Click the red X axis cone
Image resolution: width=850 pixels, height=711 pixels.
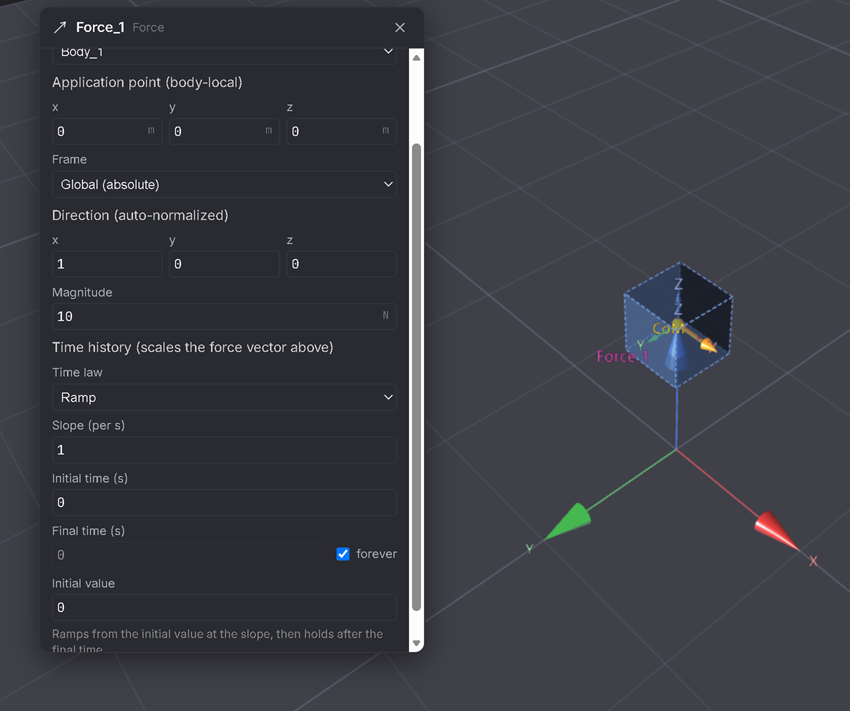(x=776, y=531)
